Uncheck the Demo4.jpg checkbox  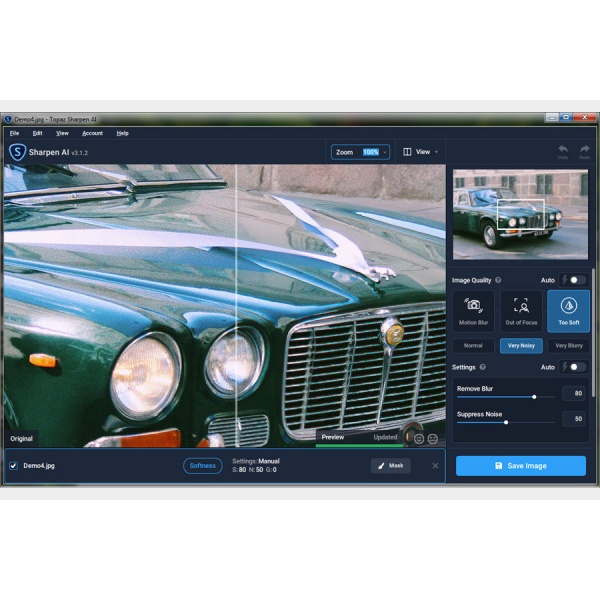(x=13, y=465)
